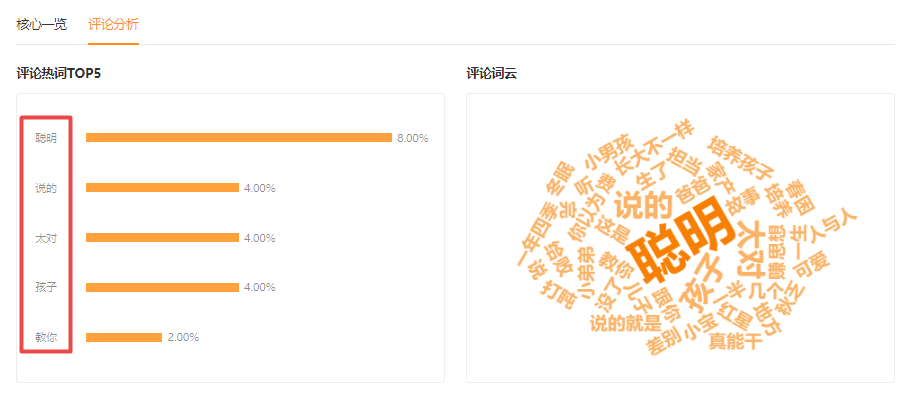The image size is (911, 394).
Task: Switch to the 核心一览 tab
Action: coord(42,24)
